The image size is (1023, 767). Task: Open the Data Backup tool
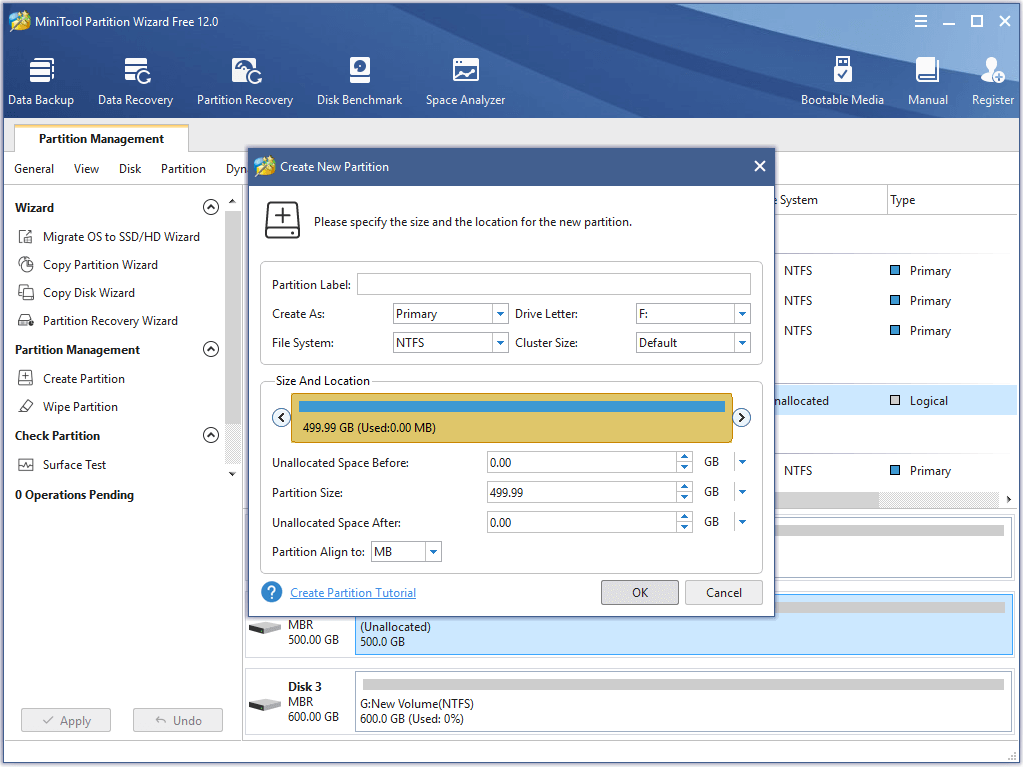point(41,81)
